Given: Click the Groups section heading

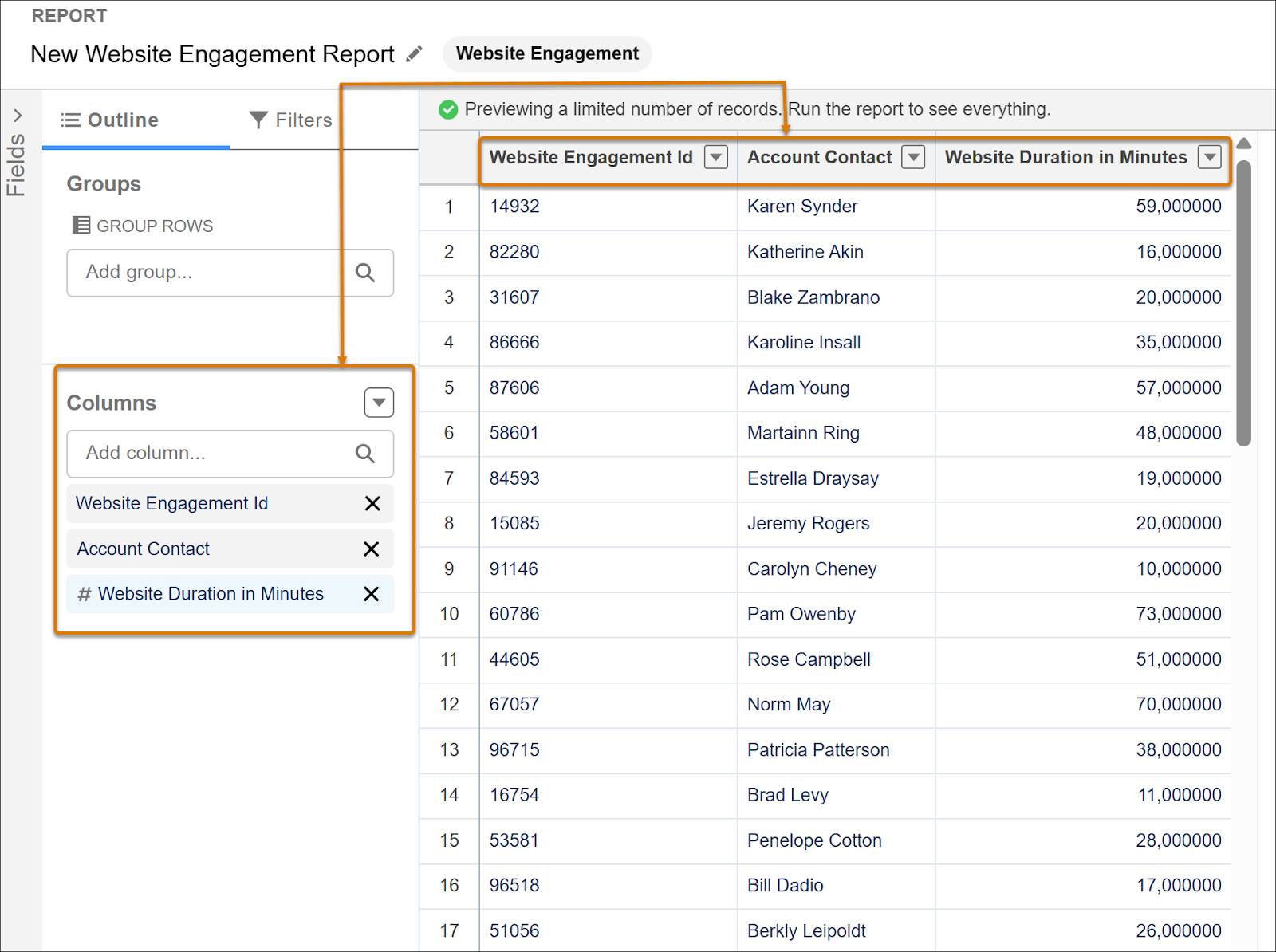Looking at the screenshot, I should coord(104,184).
